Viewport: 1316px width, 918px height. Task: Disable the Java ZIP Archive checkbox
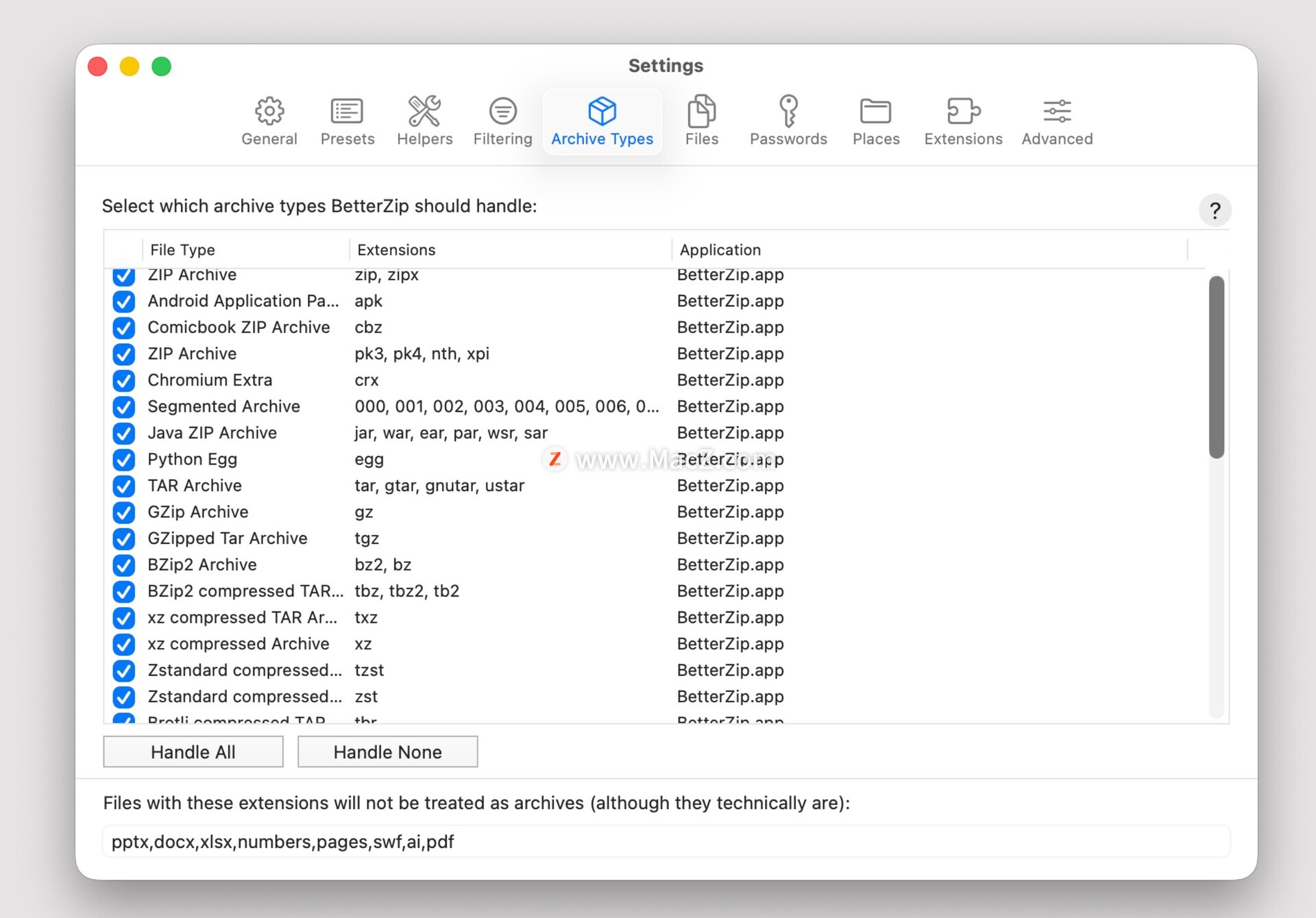click(124, 434)
